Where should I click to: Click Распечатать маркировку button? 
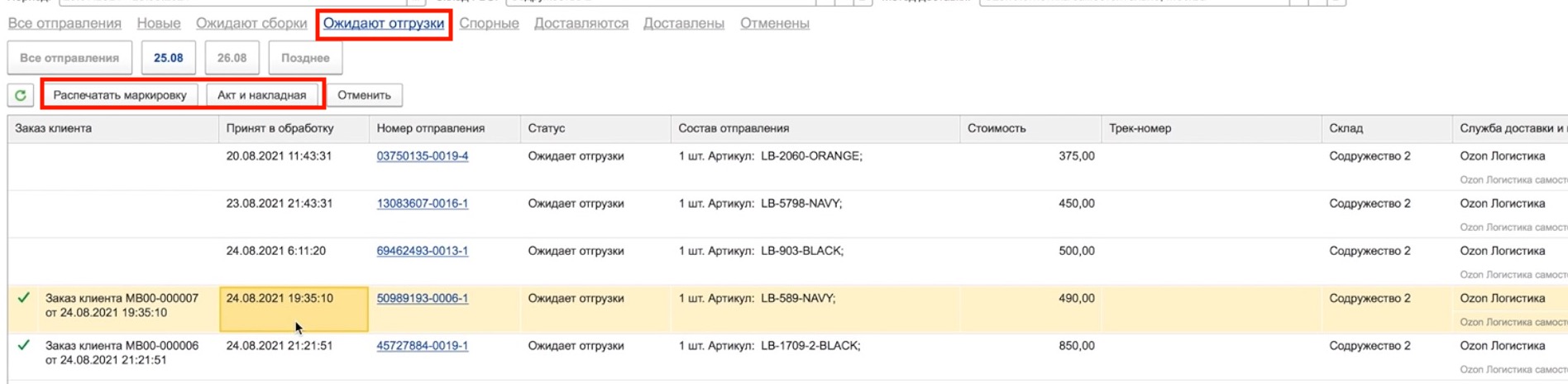click(x=120, y=95)
